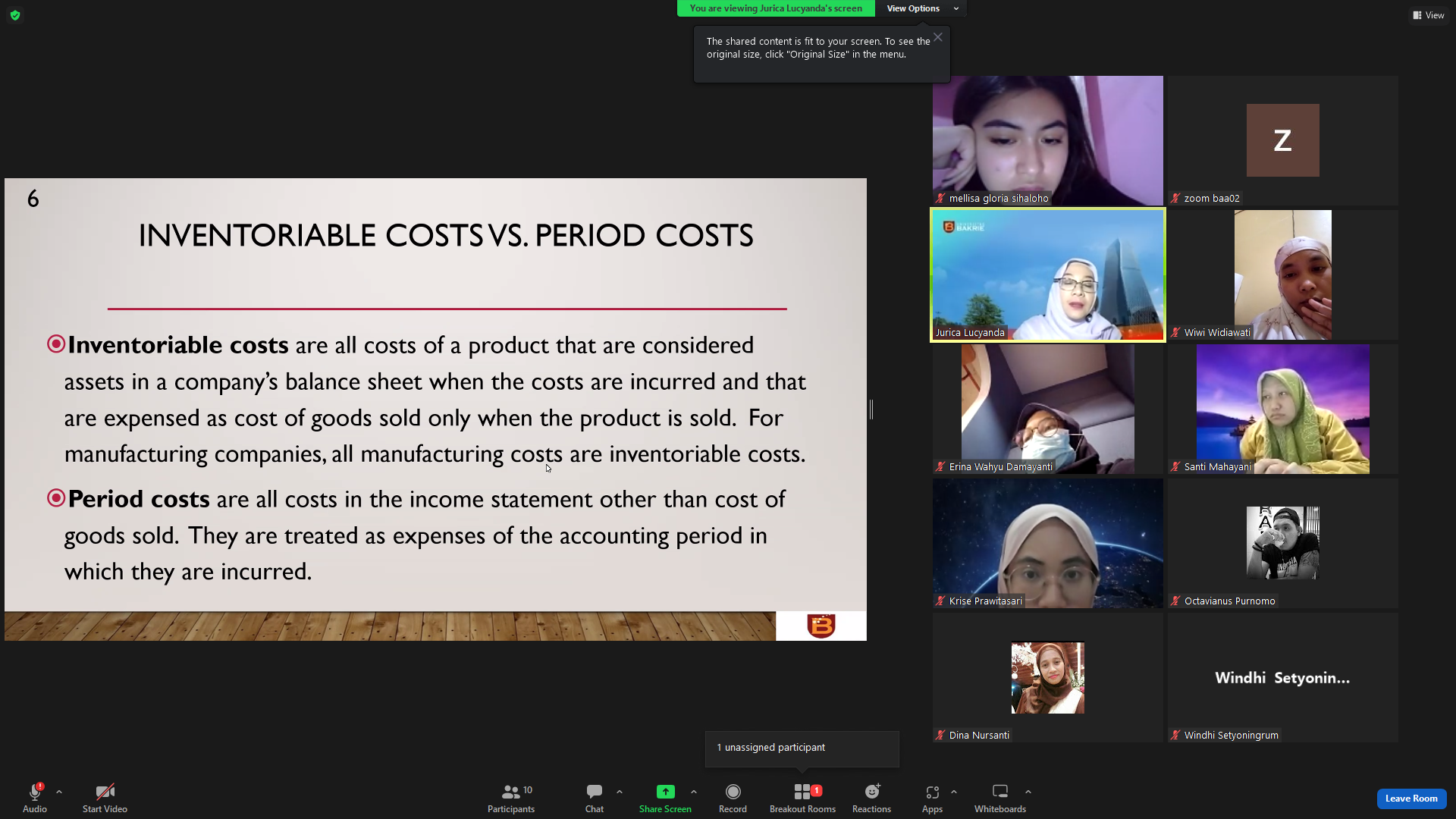
Task: Click the bold 'Inventoriable costs' text on the slide
Action: tap(178, 345)
